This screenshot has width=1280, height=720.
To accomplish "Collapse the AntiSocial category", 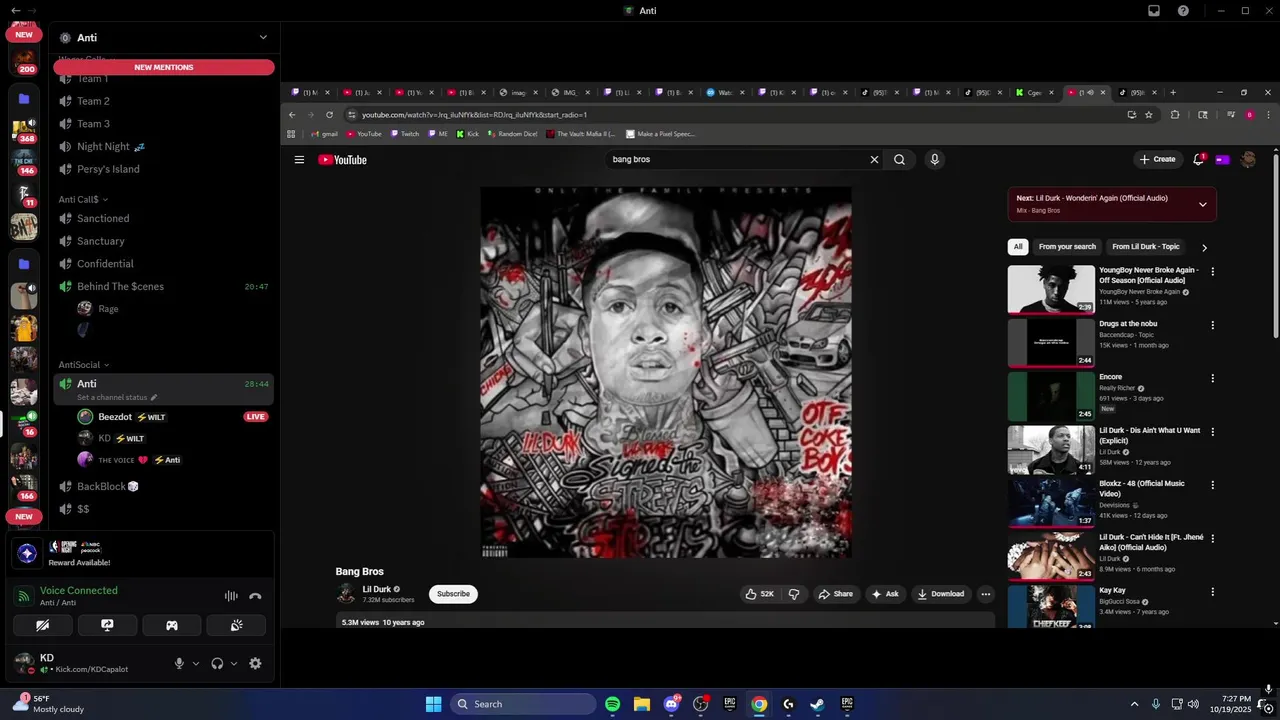I will point(84,365).
